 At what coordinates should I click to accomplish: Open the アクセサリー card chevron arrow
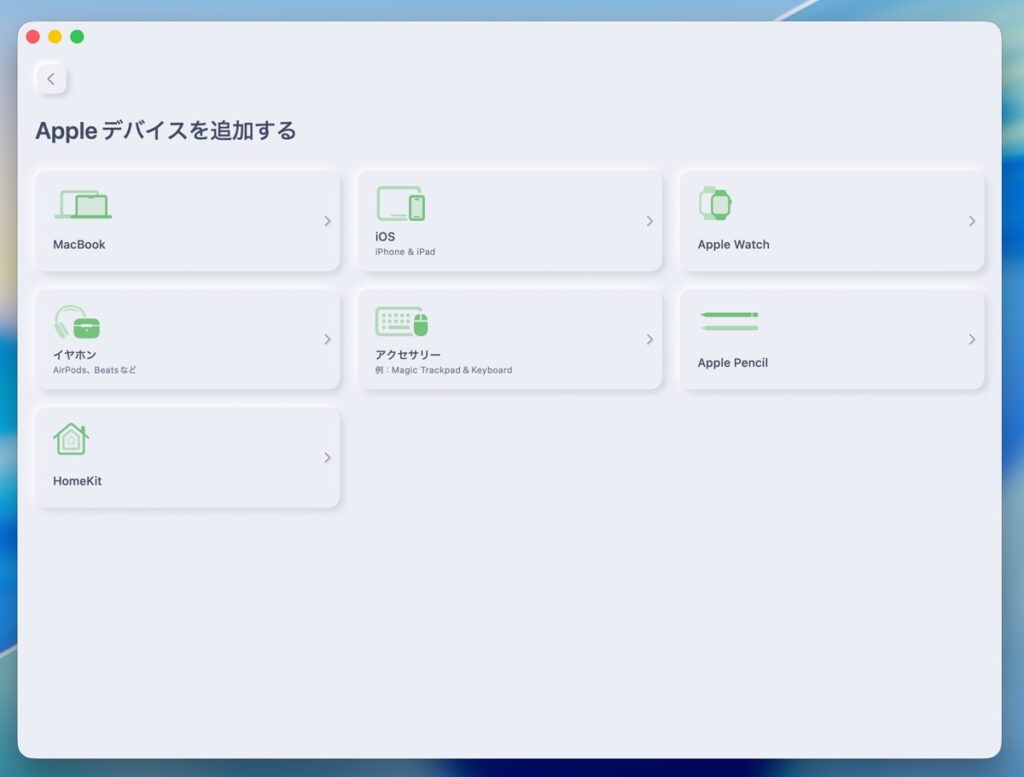[649, 339]
